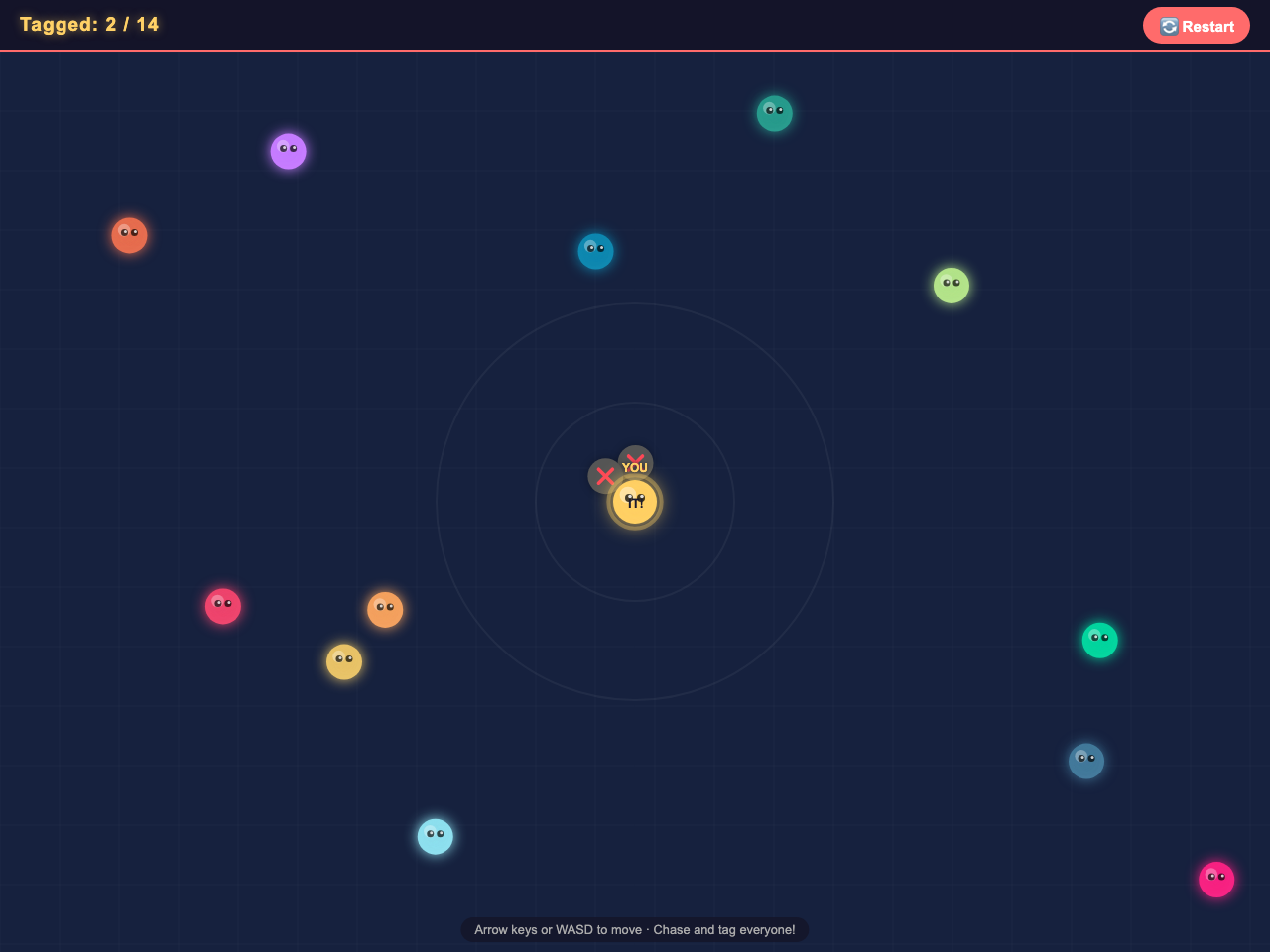Click the hot pink blob in corner

(x=1216, y=879)
